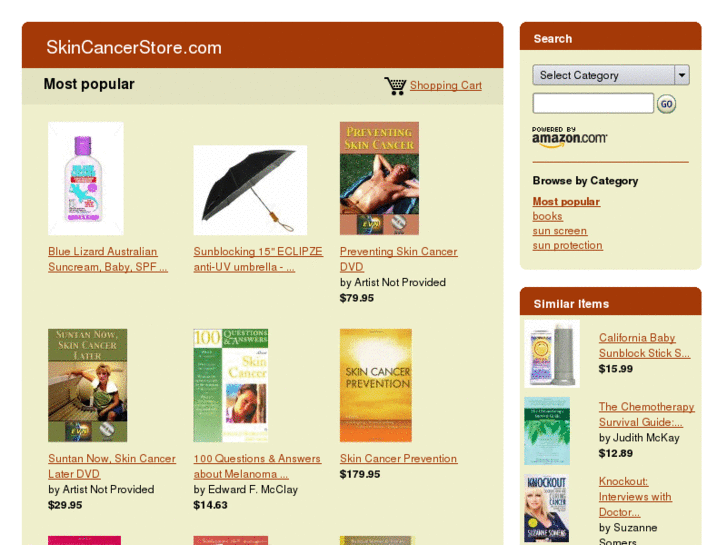Image resolution: width=727 pixels, height=545 pixels.
Task: Open the Chemotherapy Survival Guide link
Action: 646,414
